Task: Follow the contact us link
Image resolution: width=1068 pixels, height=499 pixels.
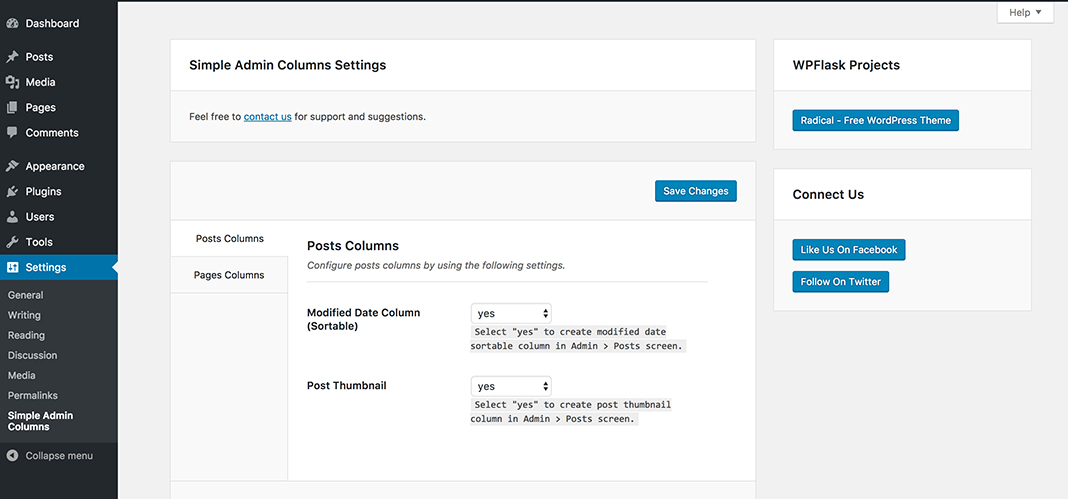Action: click(268, 116)
